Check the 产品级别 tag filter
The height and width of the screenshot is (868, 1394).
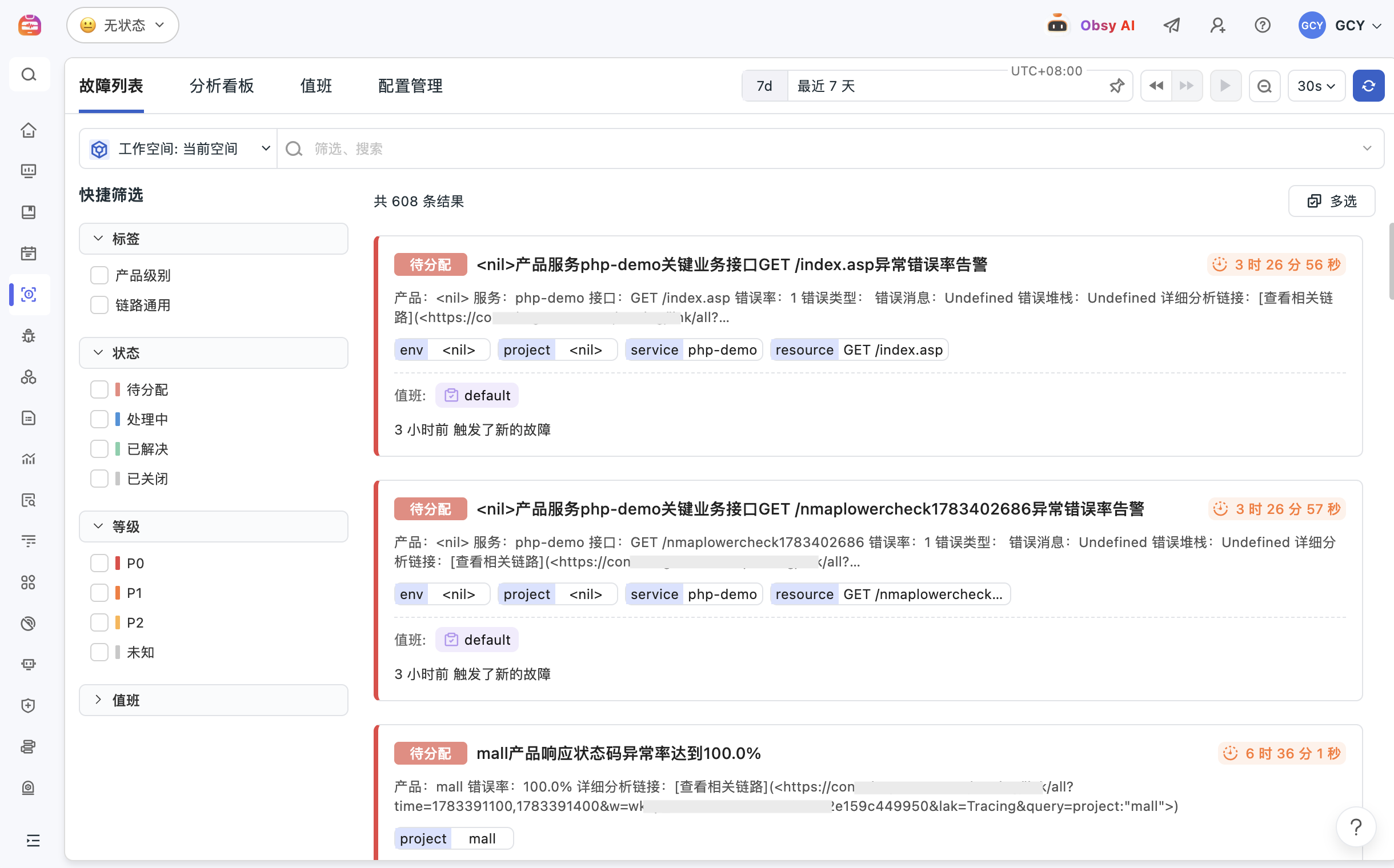[99, 276]
